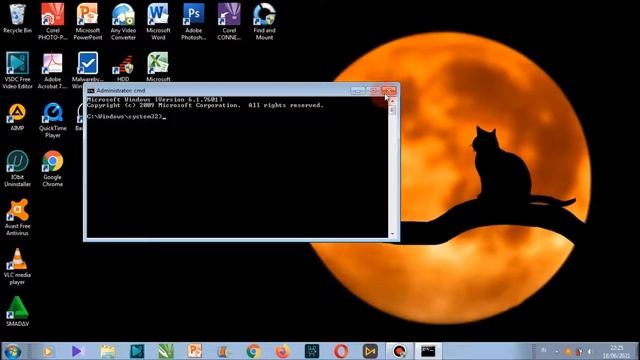The width and height of the screenshot is (640, 360).
Task: Select the Adobe Acrobat desktop shortcut
Action: click(x=52, y=70)
